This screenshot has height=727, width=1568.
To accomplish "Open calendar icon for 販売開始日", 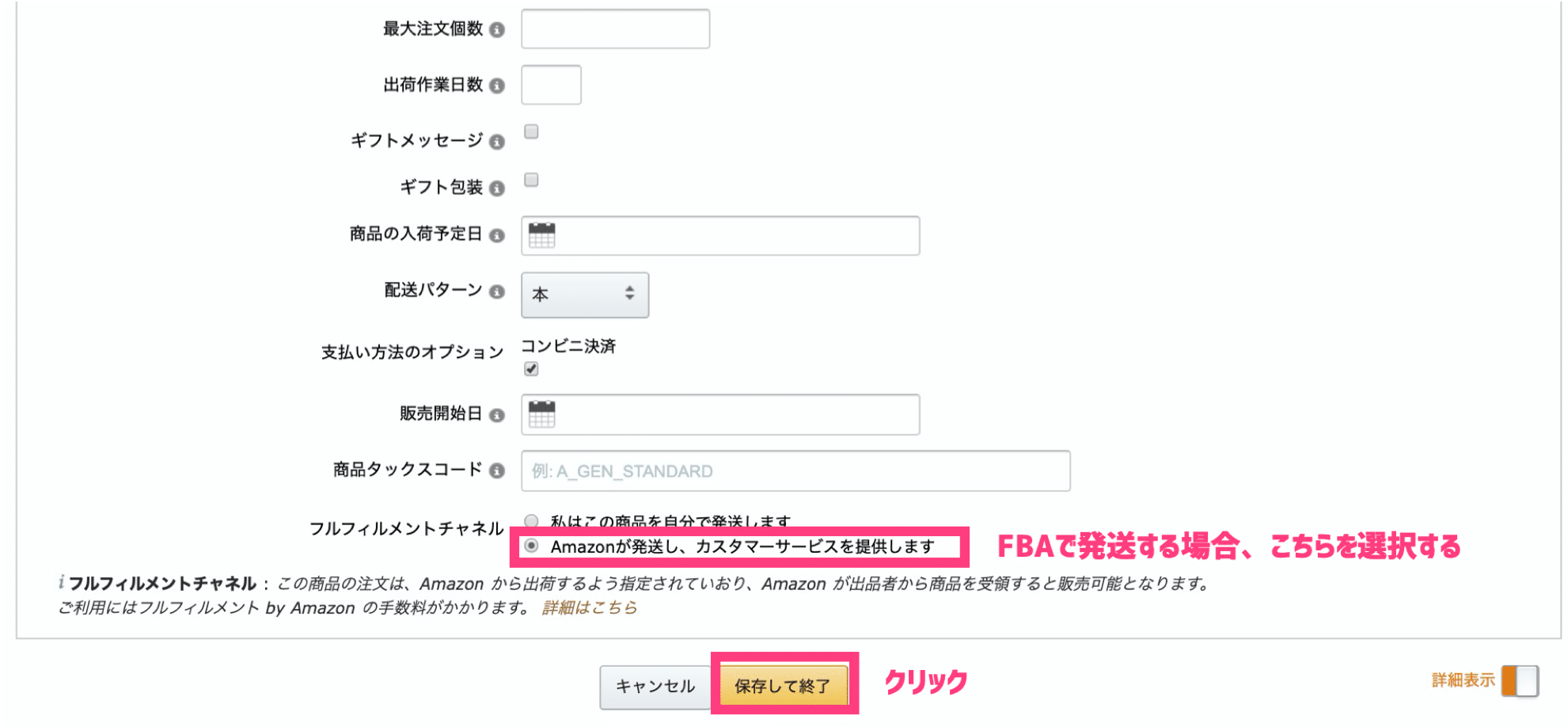I will tap(542, 414).
